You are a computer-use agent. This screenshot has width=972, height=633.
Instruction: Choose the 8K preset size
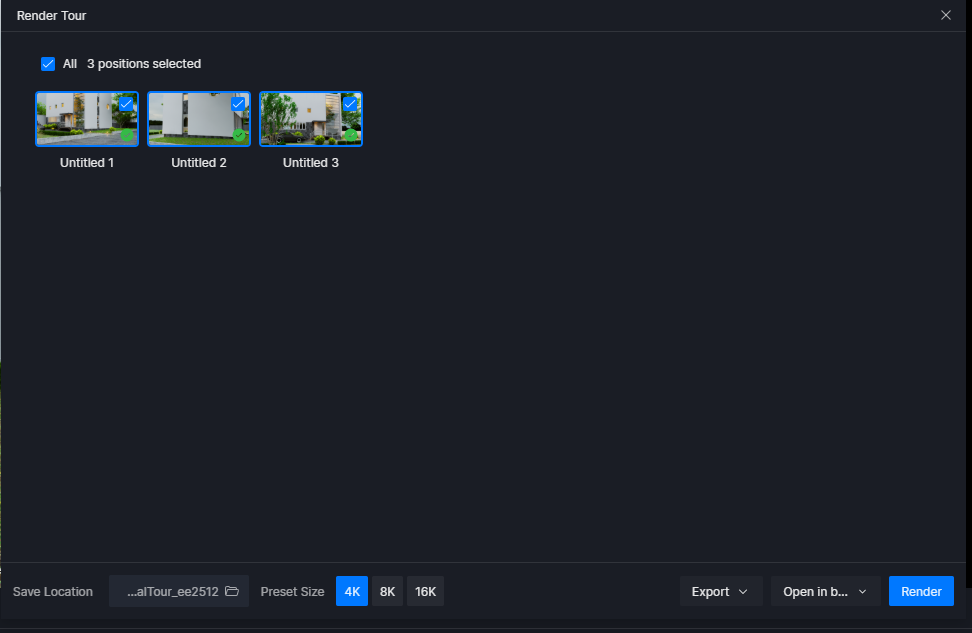pyautogui.click(x=387, y=591)
